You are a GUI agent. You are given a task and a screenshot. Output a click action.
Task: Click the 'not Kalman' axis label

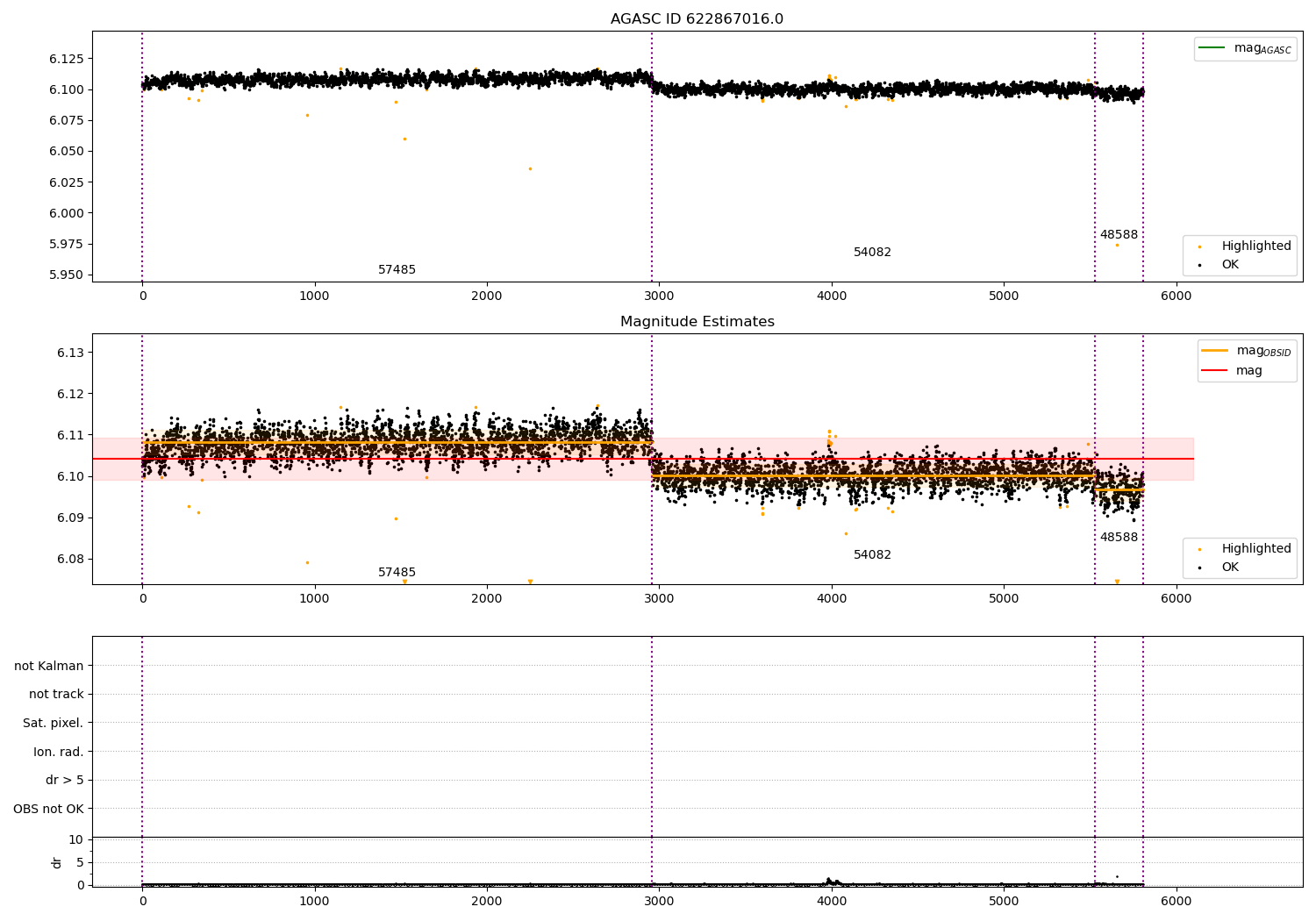tap(49, 666)
